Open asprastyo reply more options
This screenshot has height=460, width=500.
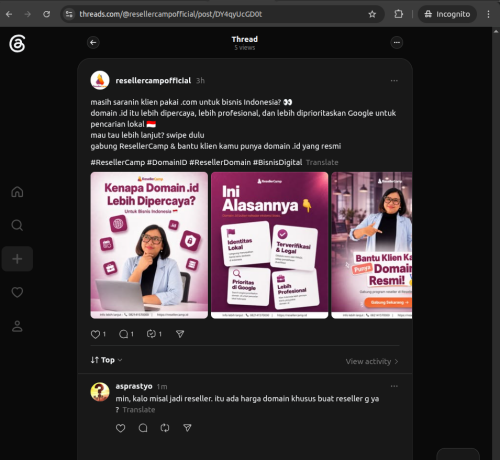pyautogui.click(x=394, y=386)
